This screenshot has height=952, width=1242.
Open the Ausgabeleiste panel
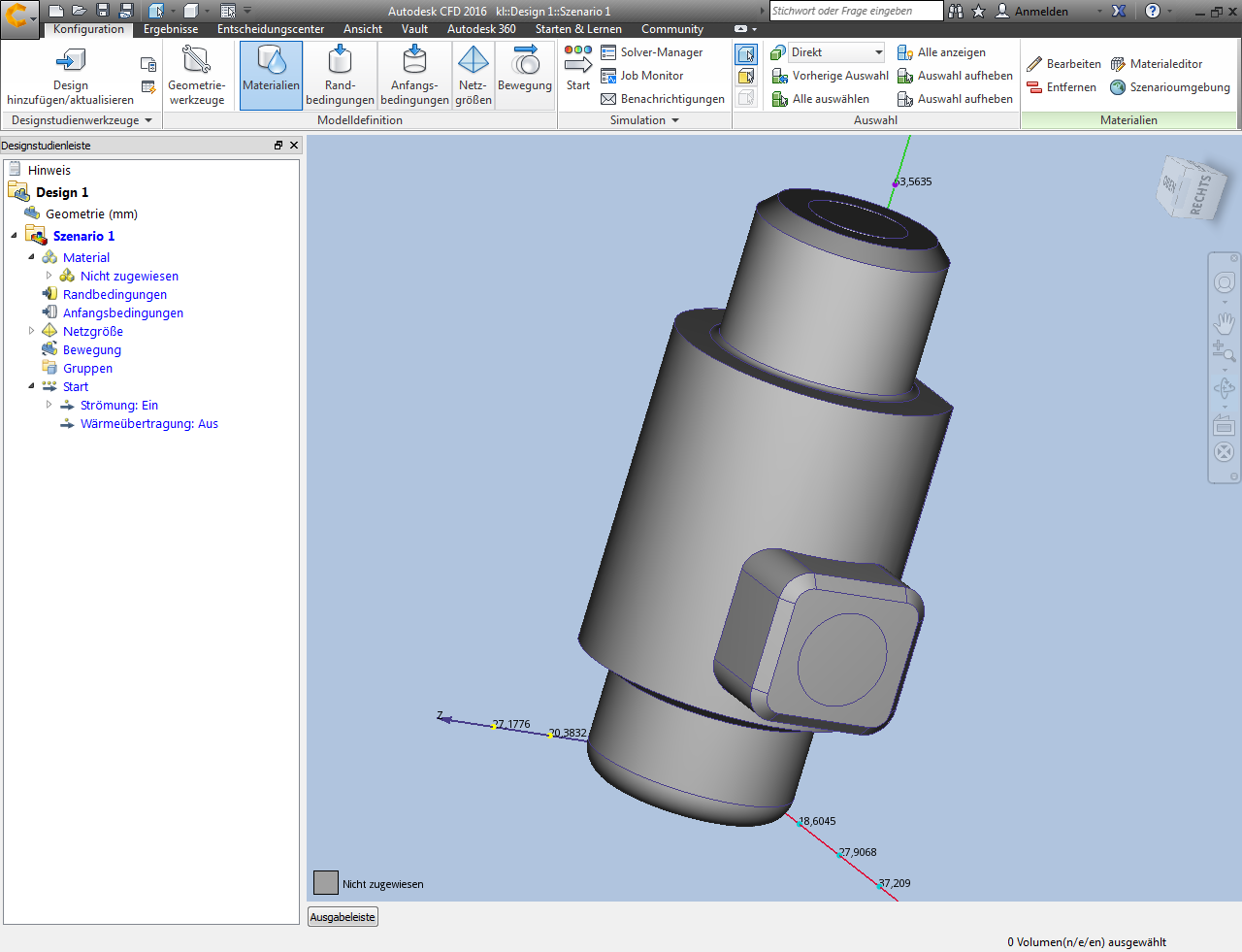[343, 917]
